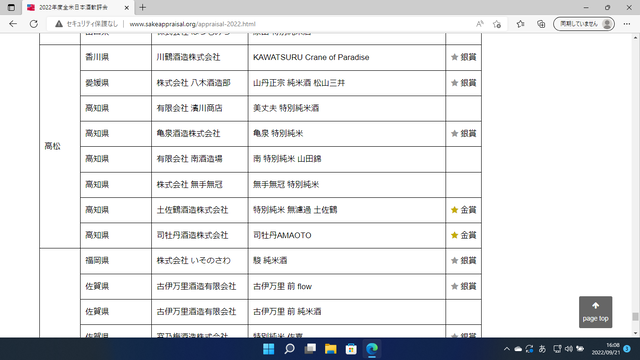
Task: Select 亀泉 特別純米 sake name
Action: coord(347,134)
